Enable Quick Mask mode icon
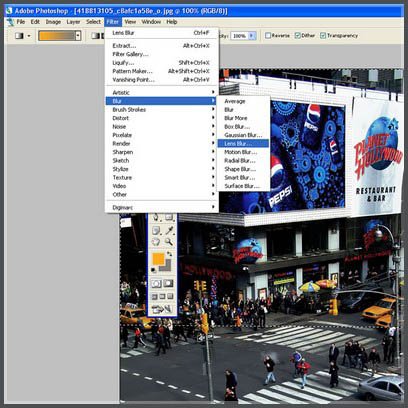Screen dimensions: 408x408 point(168,283)
